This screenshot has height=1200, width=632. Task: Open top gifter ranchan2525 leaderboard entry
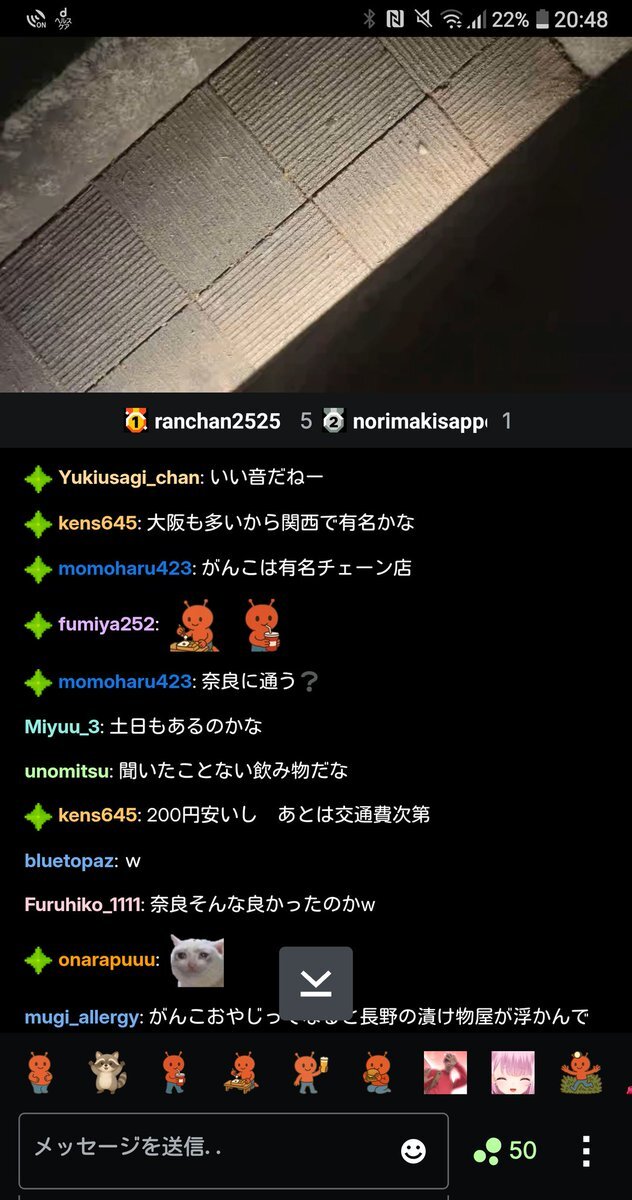point(202,421)
